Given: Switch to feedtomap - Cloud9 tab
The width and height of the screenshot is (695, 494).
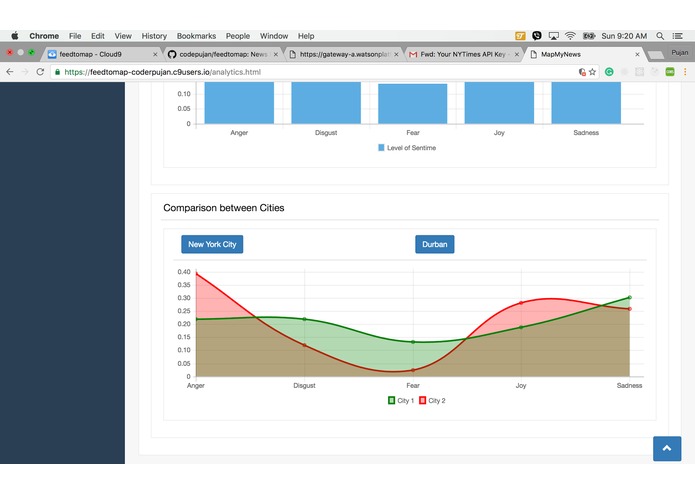Looking at the screenshot, I should pyautogui.click(x=100, y=54).
